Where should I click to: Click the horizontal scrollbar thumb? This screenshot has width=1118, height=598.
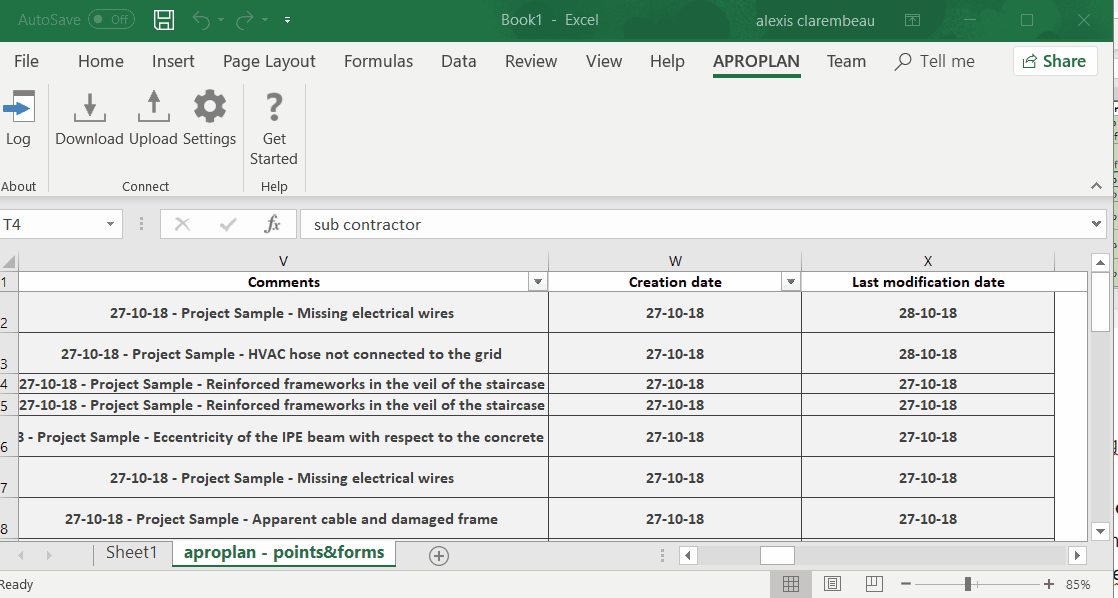777,555
